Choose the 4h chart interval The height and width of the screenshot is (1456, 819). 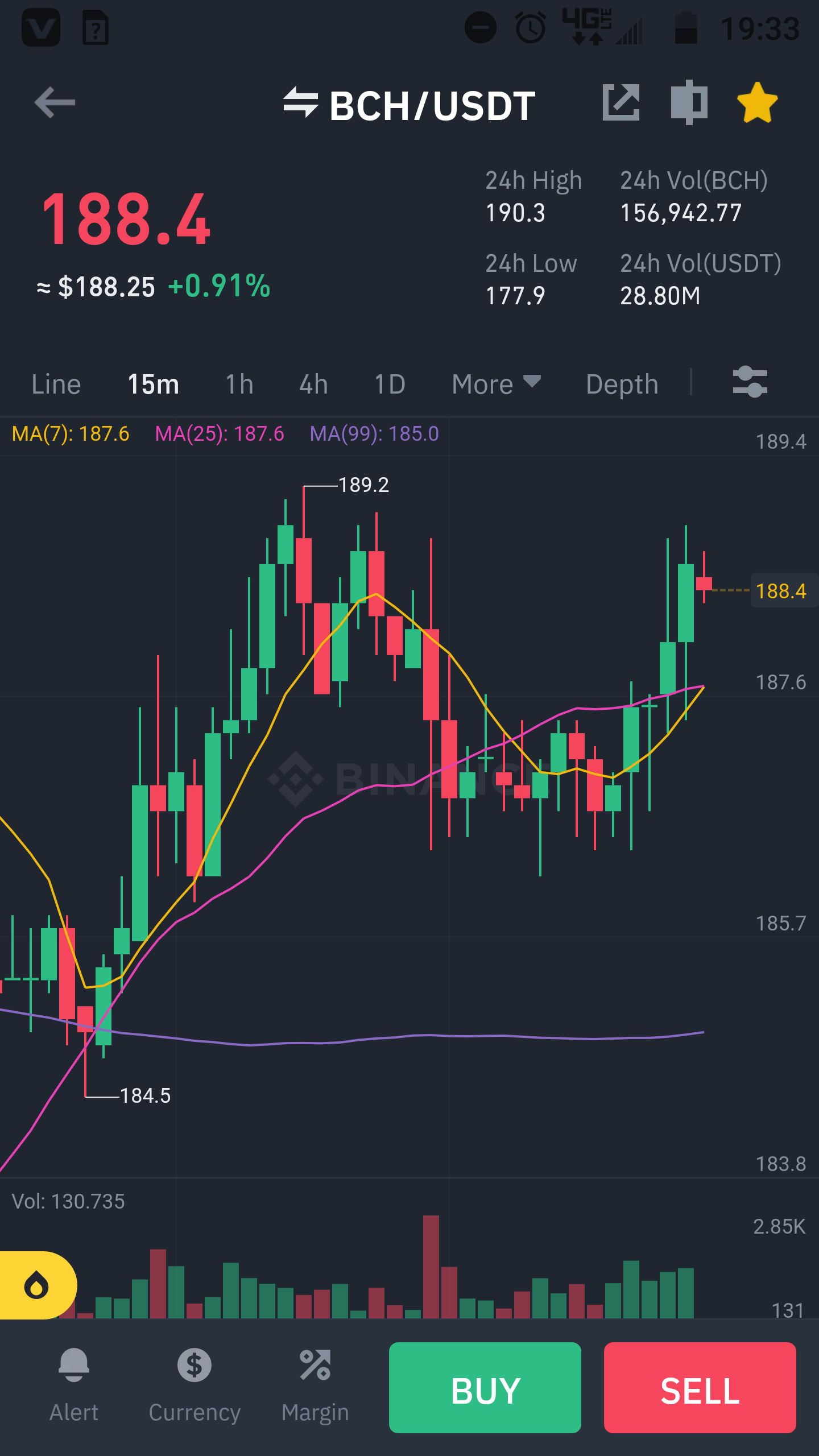click(x=313, y=384)
